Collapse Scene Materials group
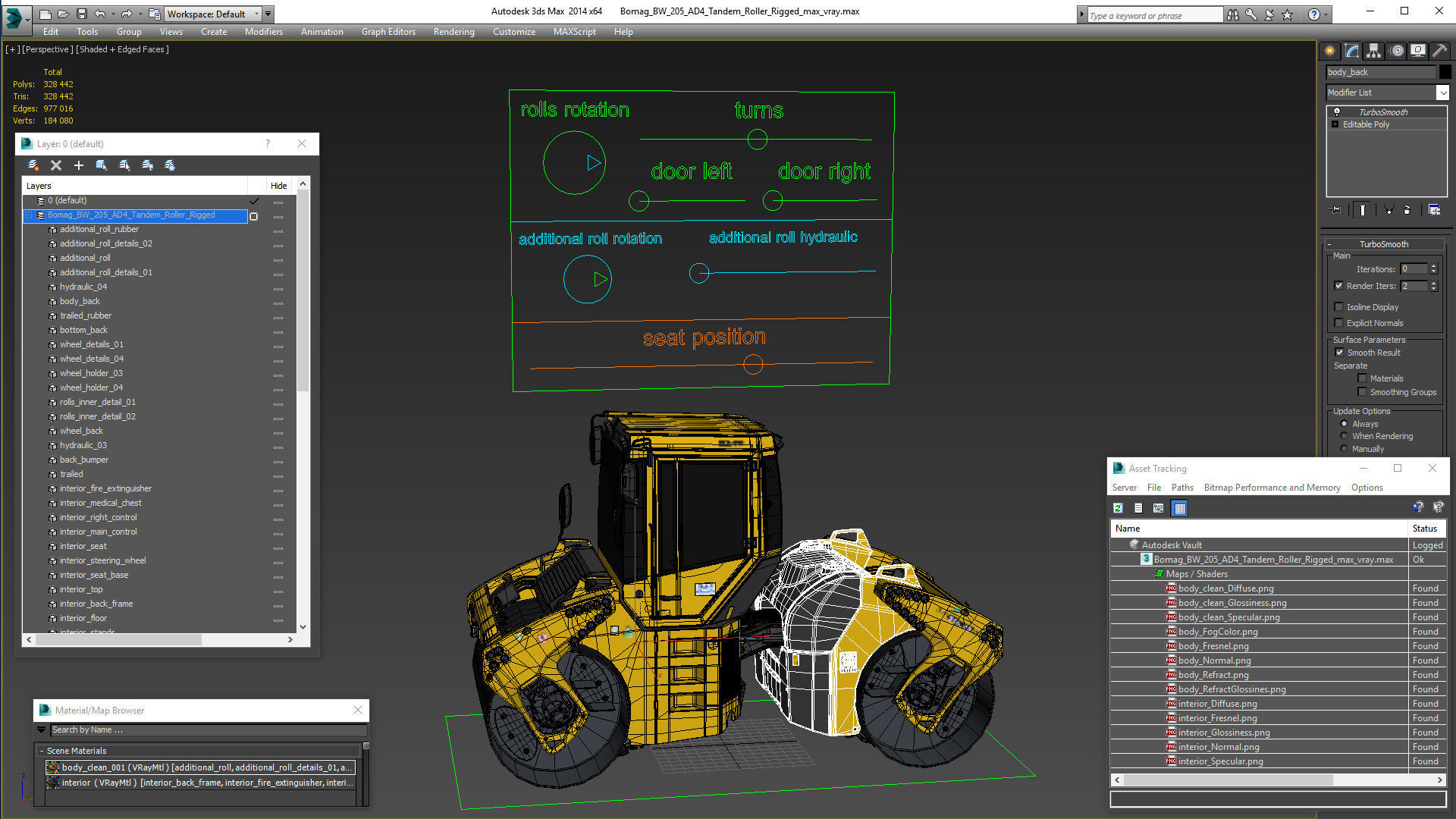The width and height of the screenshot is (1456, 819). (42, 751)
